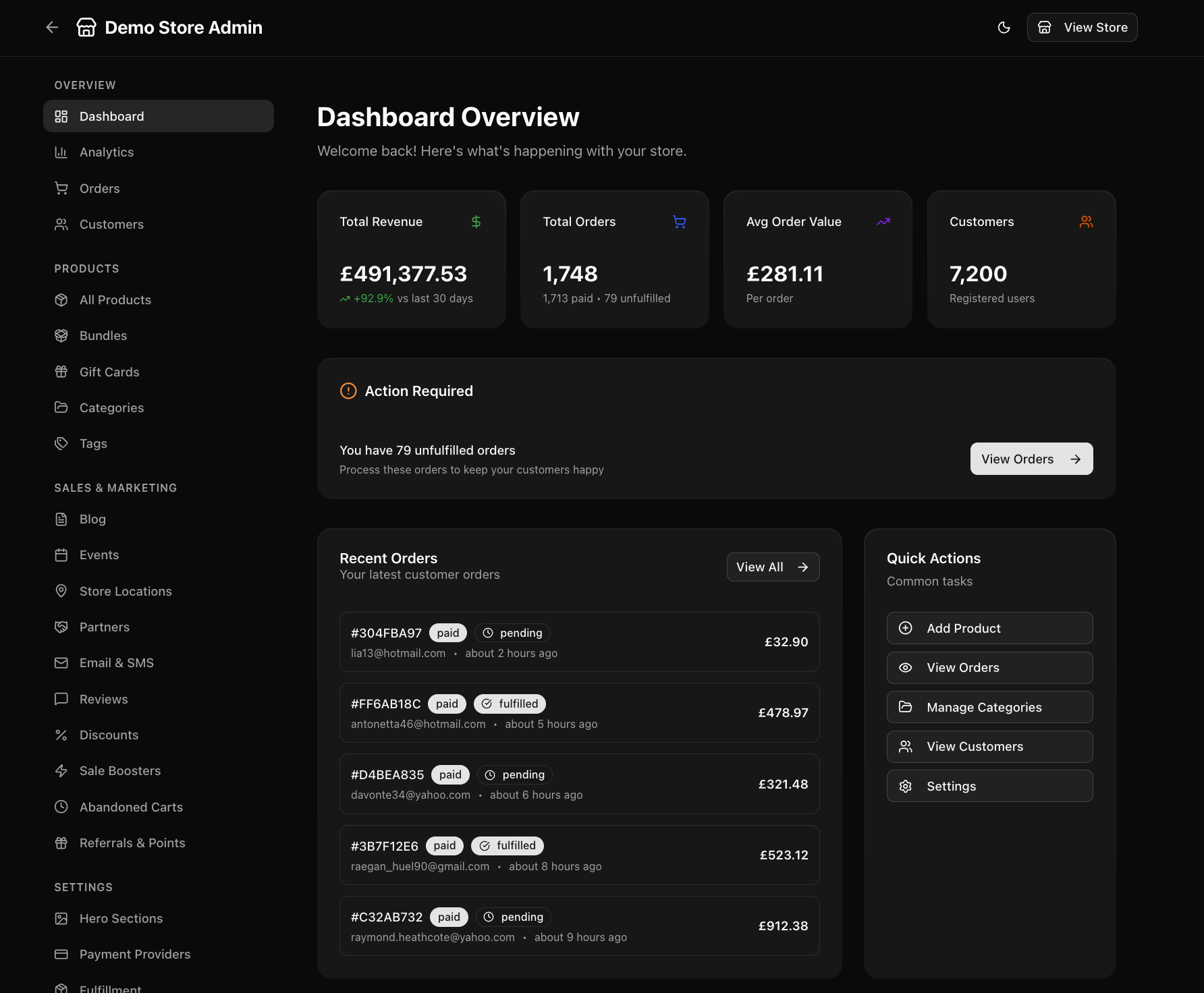Viewport: 1204px width, 993px height.
Task: Select order #304FBA97 in Recent Orders
Action: coord(579,642)
